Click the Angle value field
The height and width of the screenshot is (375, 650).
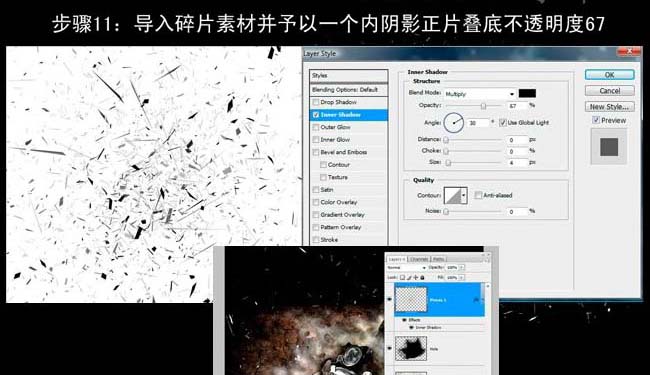click(478, 123)
